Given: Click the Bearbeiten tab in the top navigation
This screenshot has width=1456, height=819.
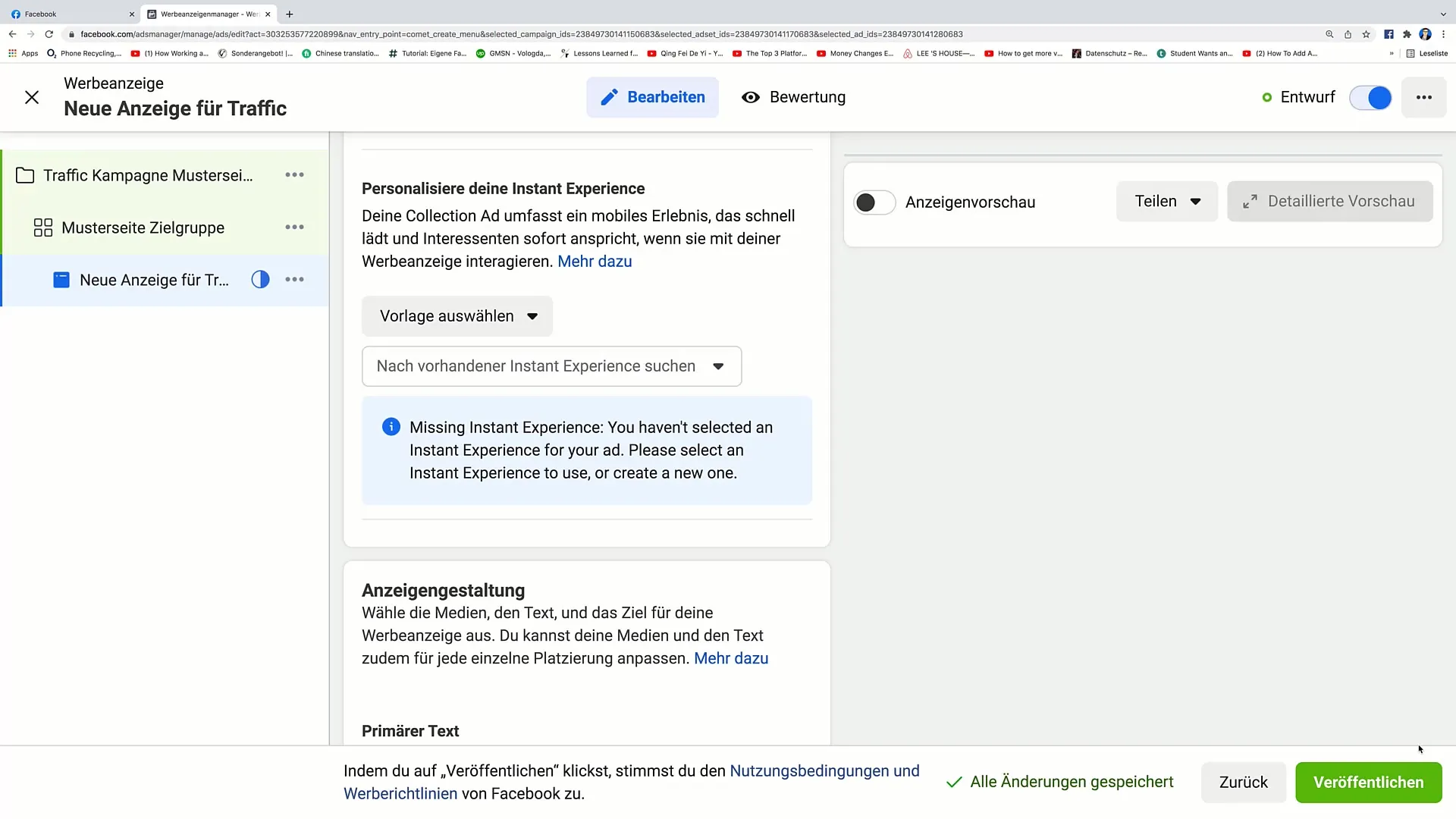Looking at the screenshot, I should (653, 97).
